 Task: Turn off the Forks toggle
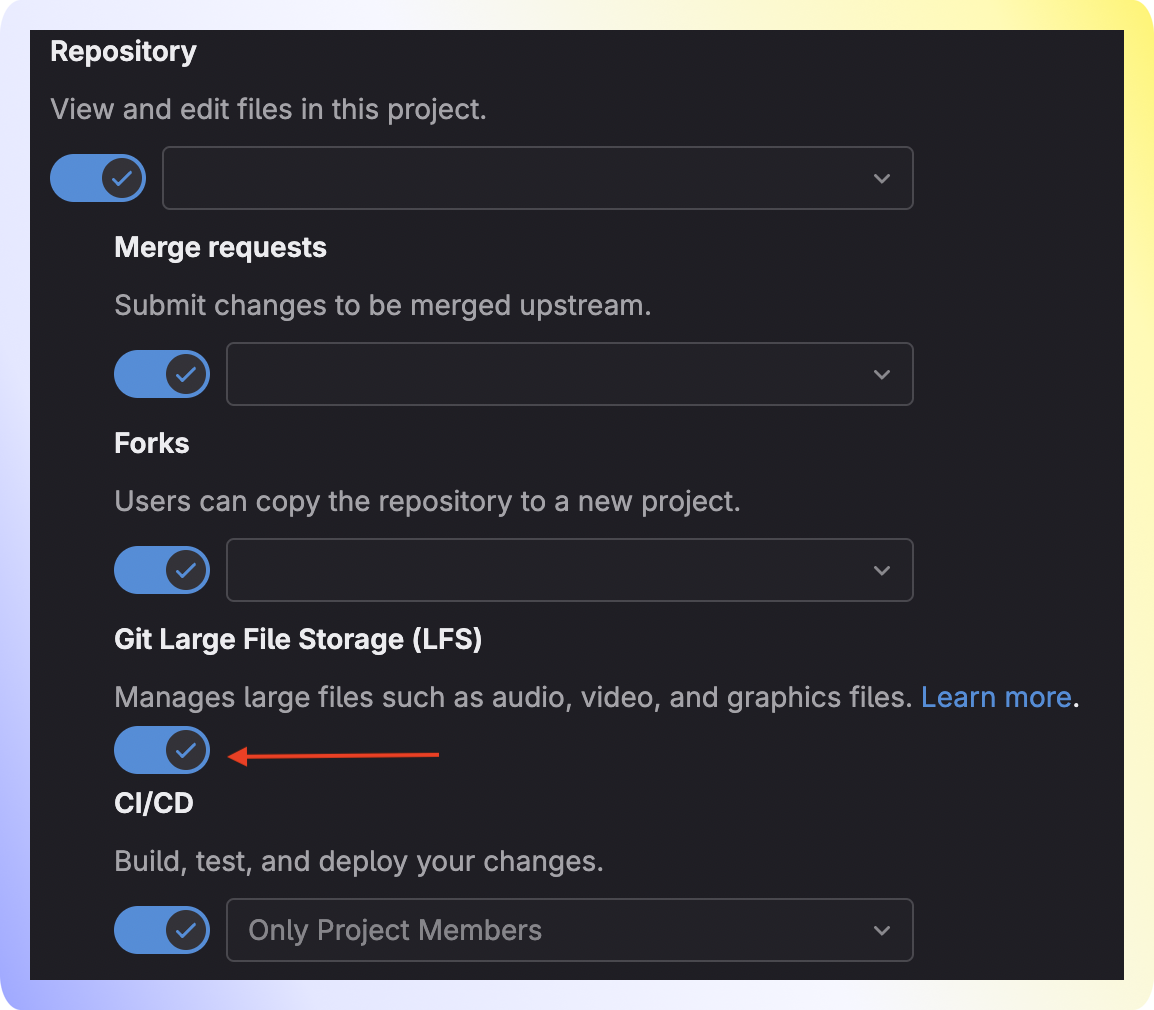[162, 570]
